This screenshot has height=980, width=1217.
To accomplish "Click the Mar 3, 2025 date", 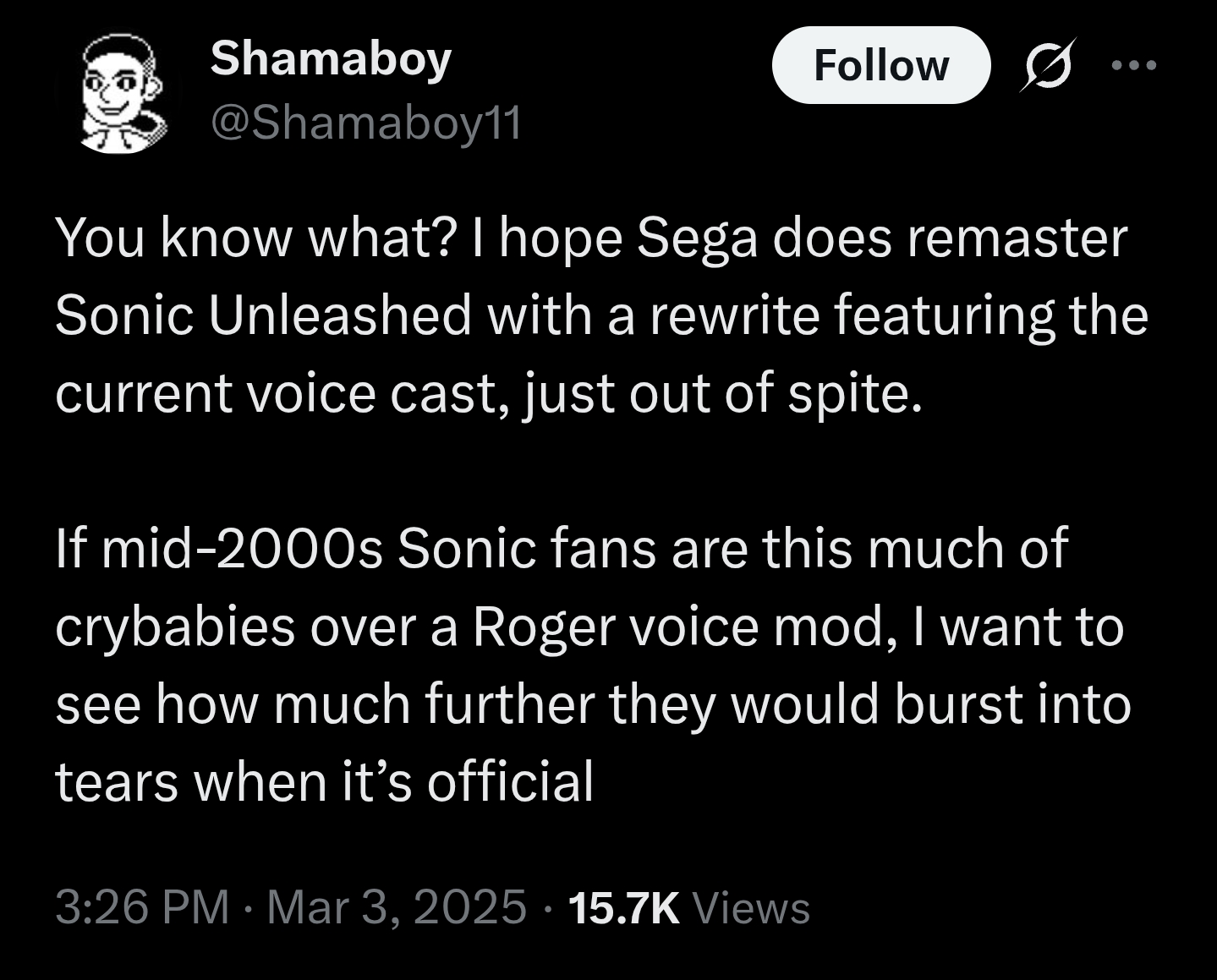I will pos(397,907).
